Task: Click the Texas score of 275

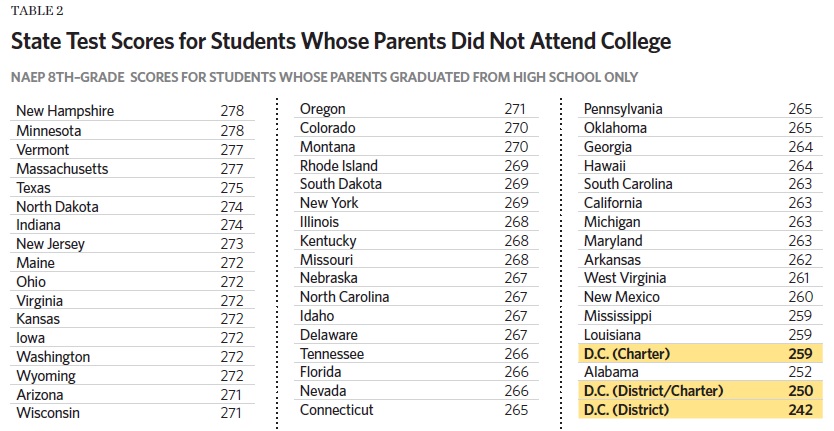Action: [x=232, y=187]
